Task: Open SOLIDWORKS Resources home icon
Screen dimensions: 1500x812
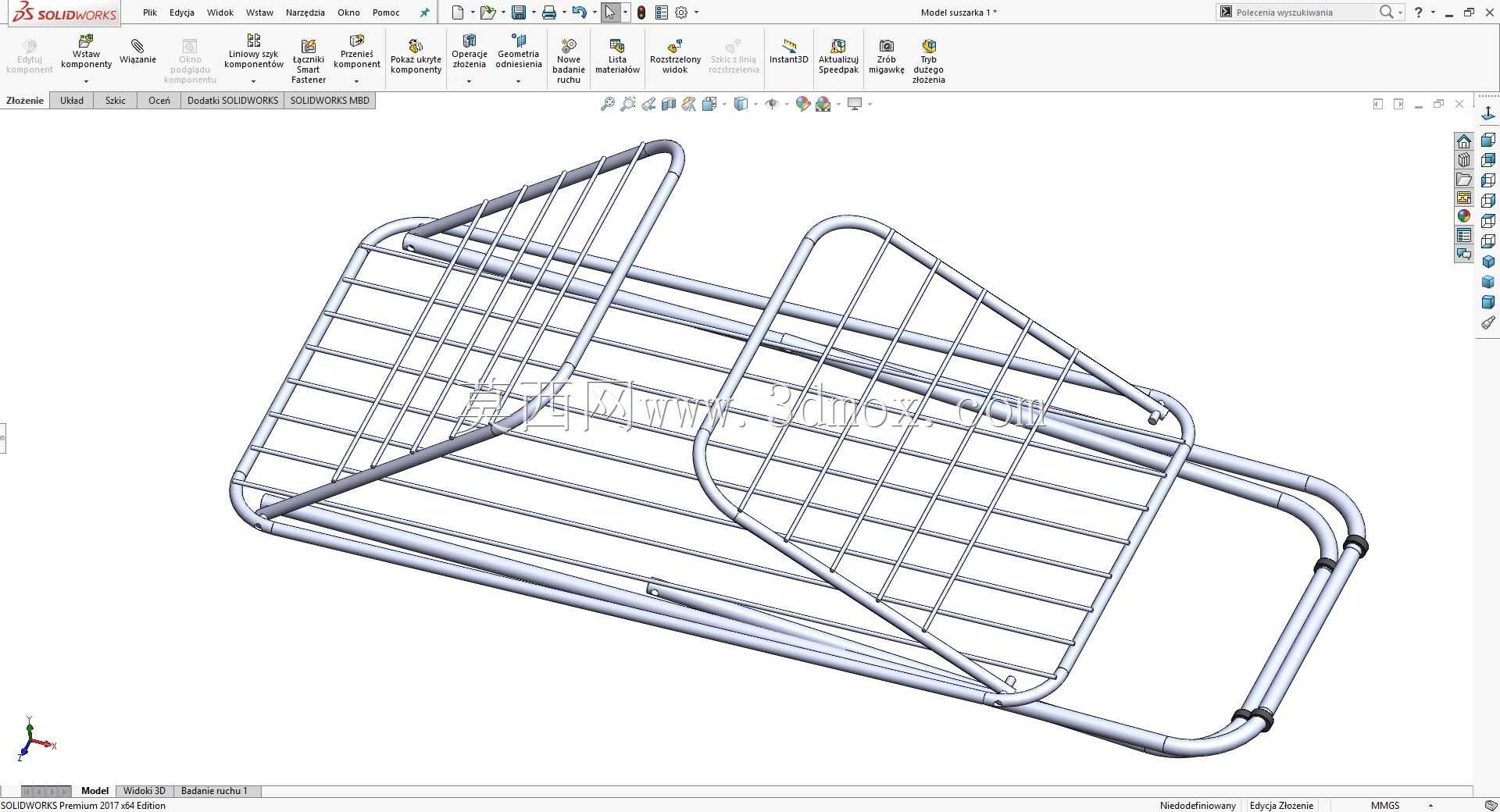Action: [1464, 141]
